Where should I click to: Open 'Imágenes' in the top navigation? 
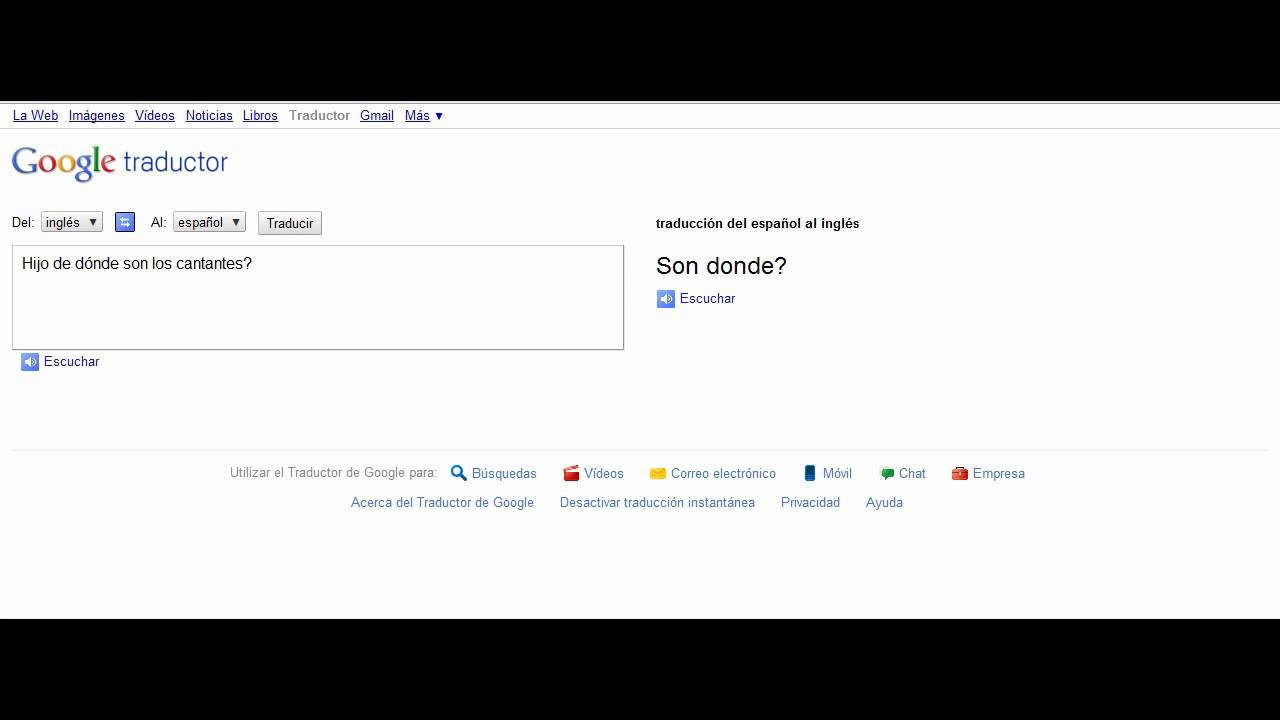(x=97, y=116)
